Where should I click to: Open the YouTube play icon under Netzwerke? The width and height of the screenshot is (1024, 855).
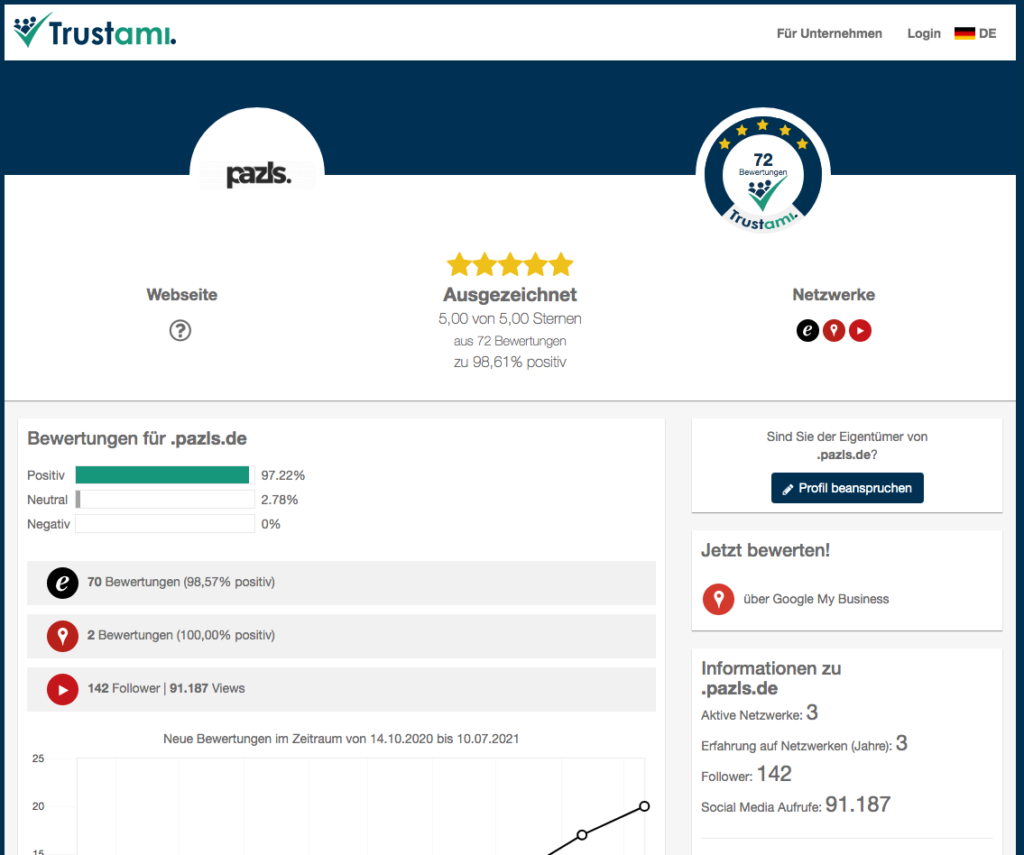(860, 331)
